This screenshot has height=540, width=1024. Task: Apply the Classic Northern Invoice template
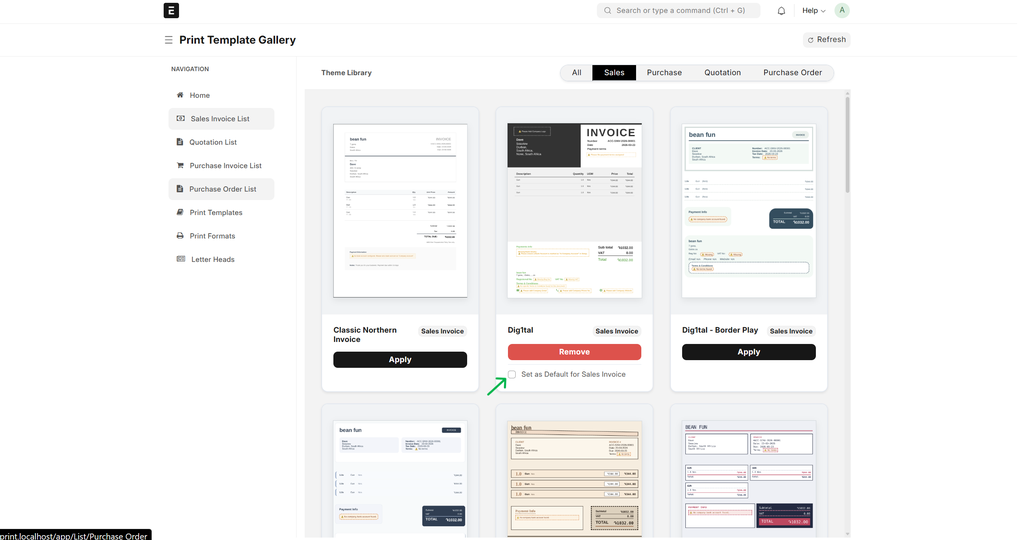[x=400, y=360]
